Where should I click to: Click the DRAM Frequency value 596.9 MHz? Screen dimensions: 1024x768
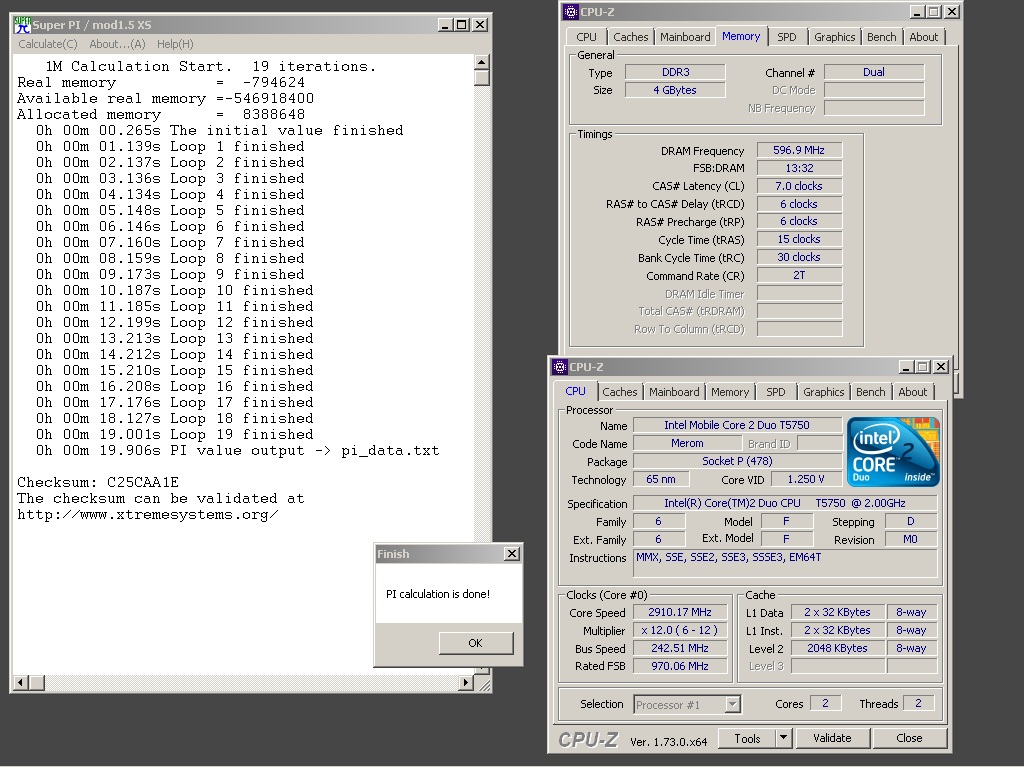[x=799, y=150]
